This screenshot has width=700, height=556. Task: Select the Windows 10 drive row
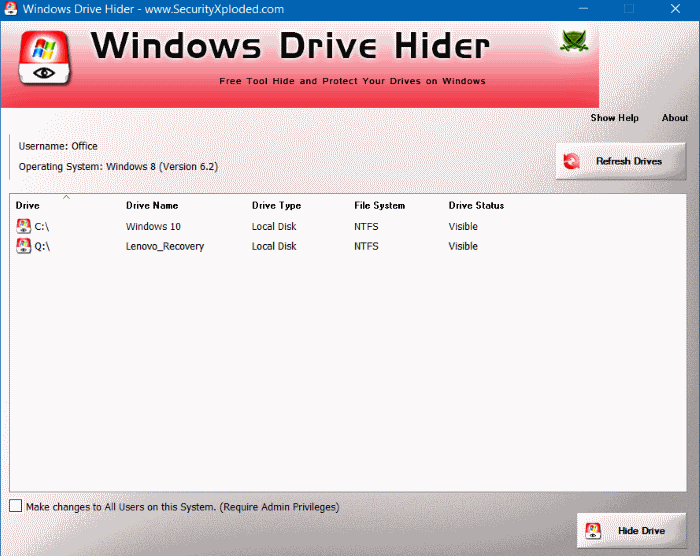pos(153,227)
